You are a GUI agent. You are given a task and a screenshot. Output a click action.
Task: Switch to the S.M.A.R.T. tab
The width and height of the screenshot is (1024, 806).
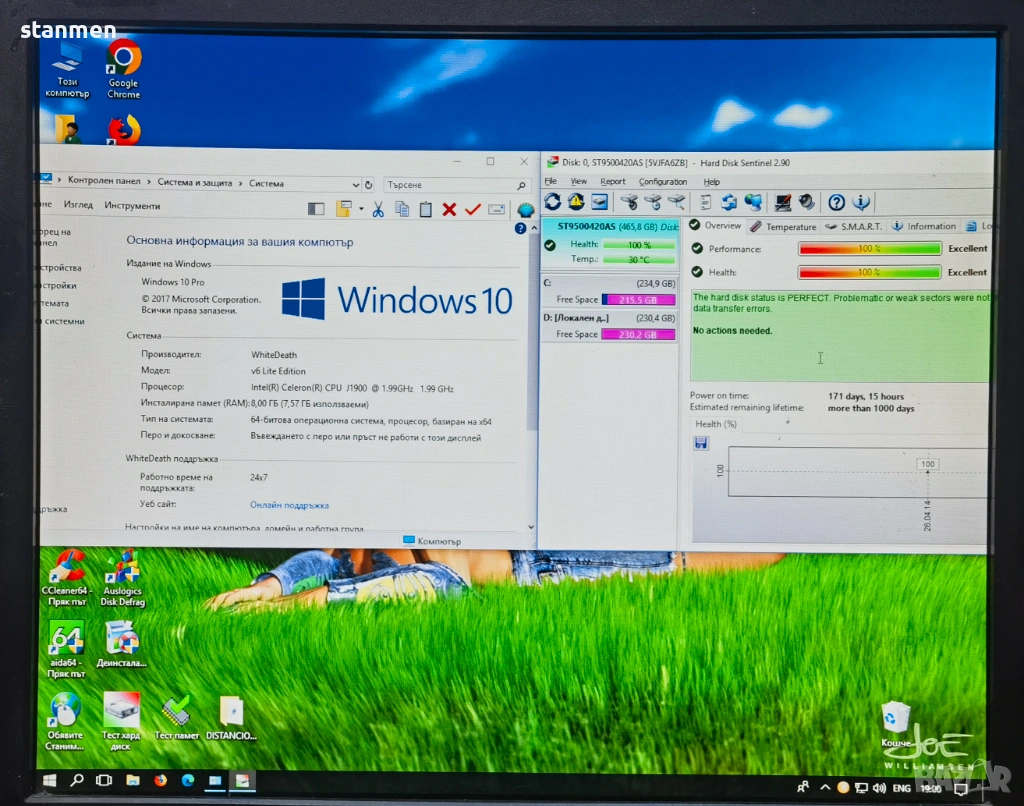(853, 227)
